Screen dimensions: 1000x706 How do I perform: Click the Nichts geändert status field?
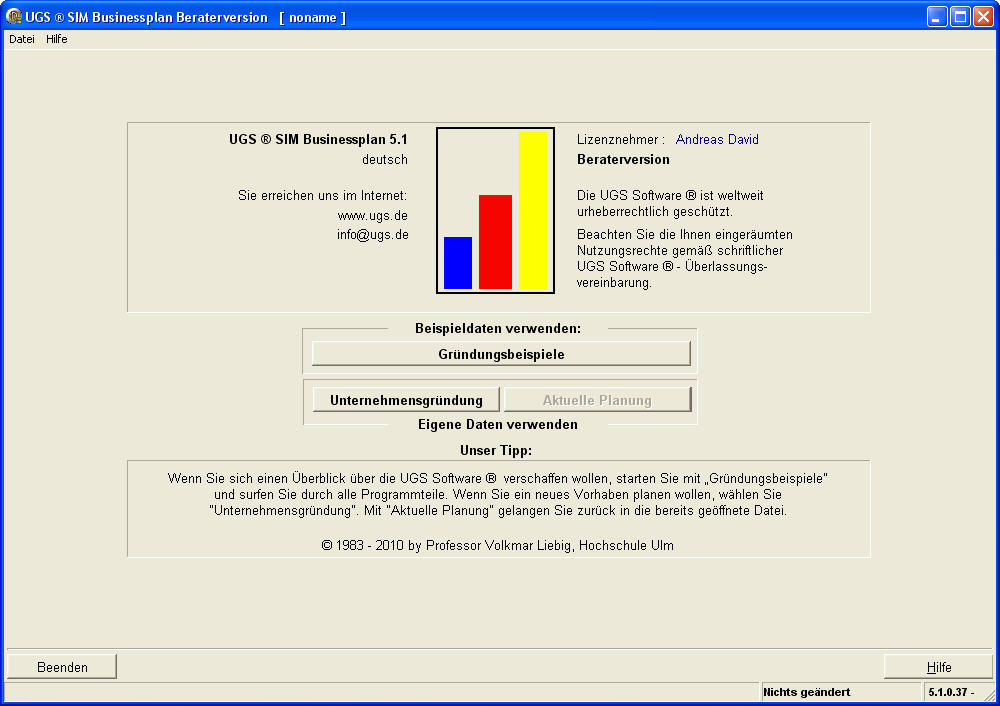841,692
